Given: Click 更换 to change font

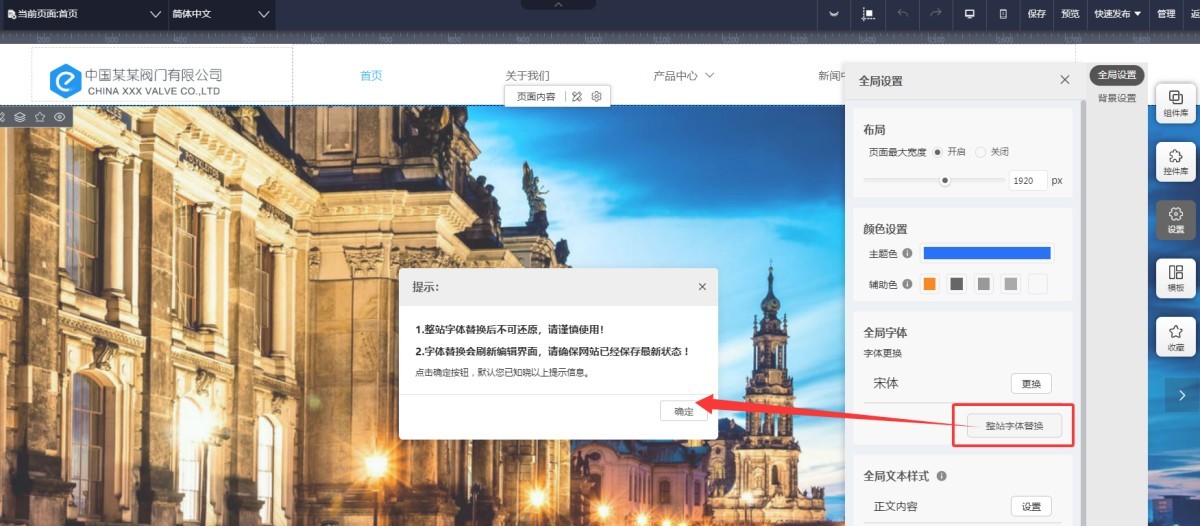Looking at the screenshot, I should point(1031,384).
